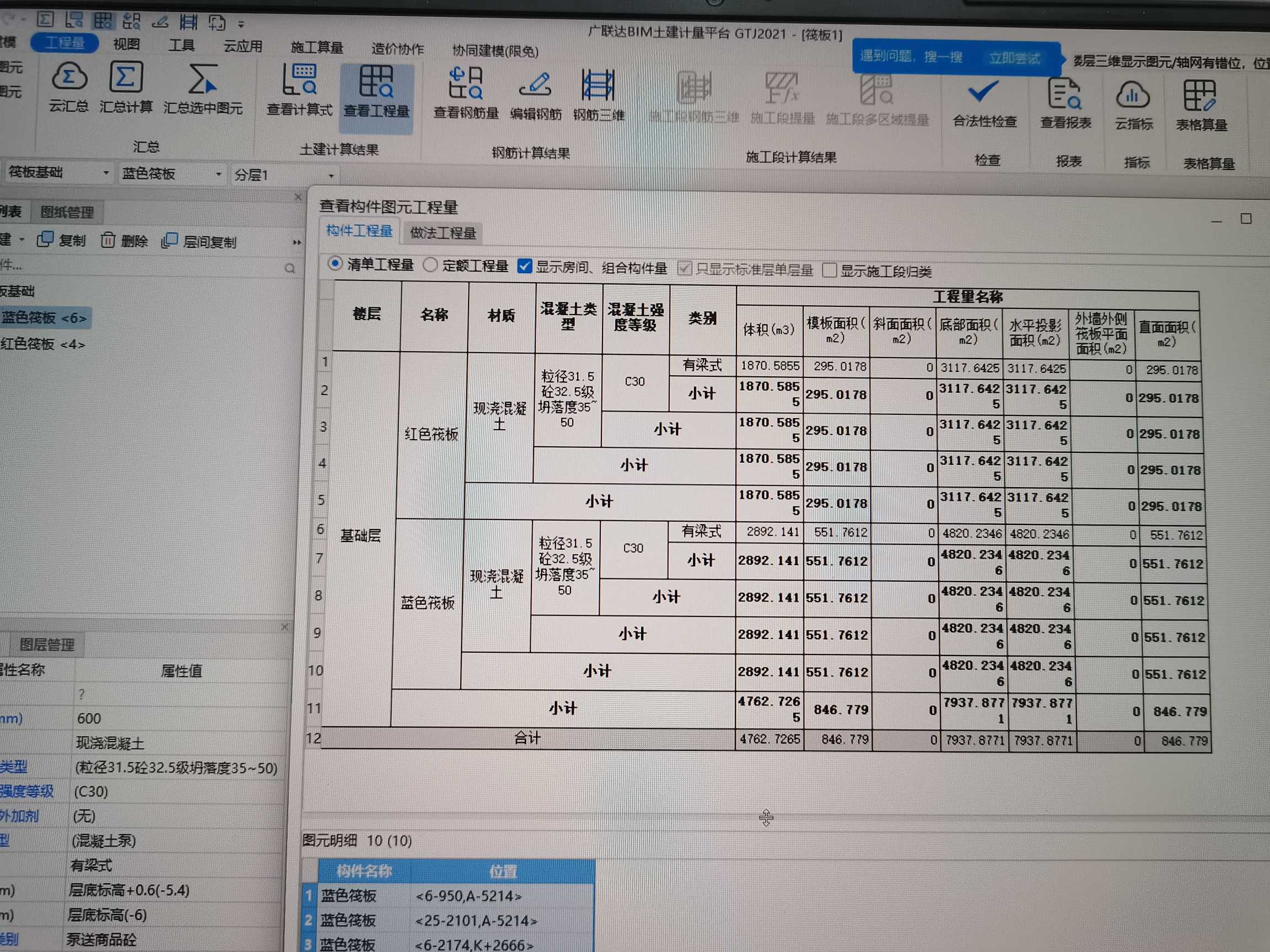Open the 工具 ribbon tab
Screen dimensions: 1270x952
tap(181, 45)
